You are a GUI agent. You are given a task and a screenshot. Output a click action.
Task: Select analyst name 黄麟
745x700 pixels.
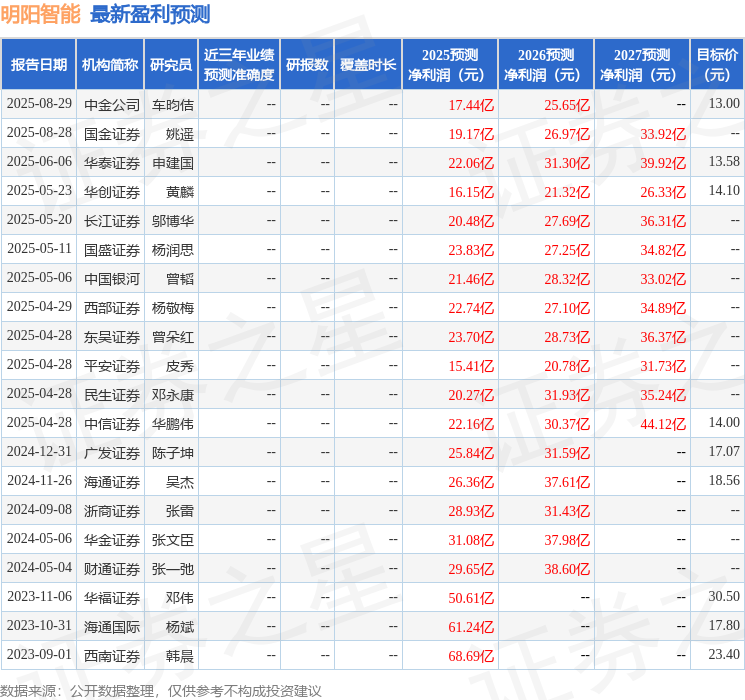[x=180, y=192]
